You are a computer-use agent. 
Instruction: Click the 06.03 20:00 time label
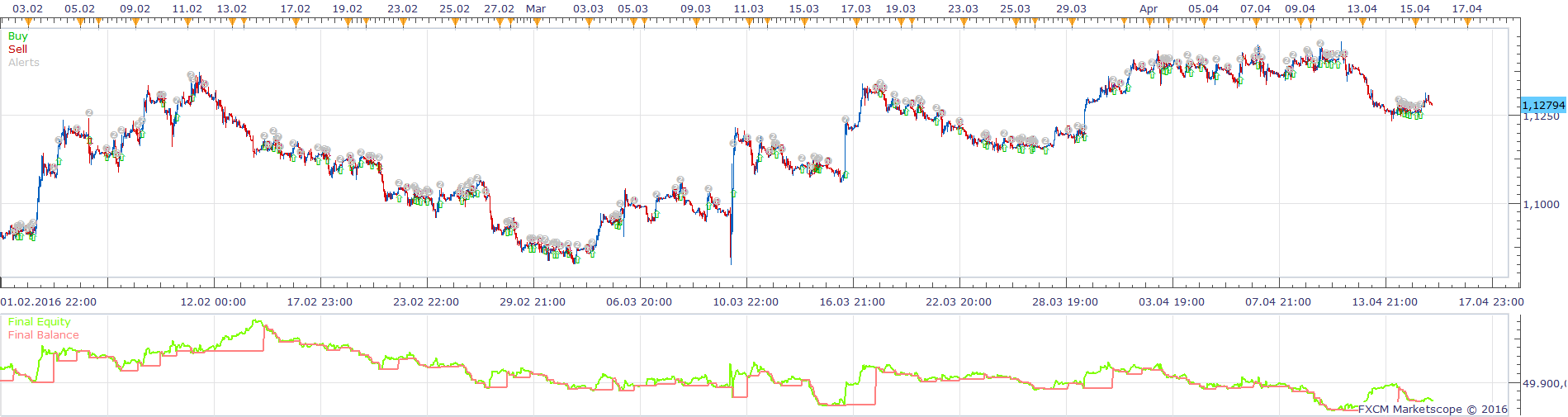pos(639,302)
